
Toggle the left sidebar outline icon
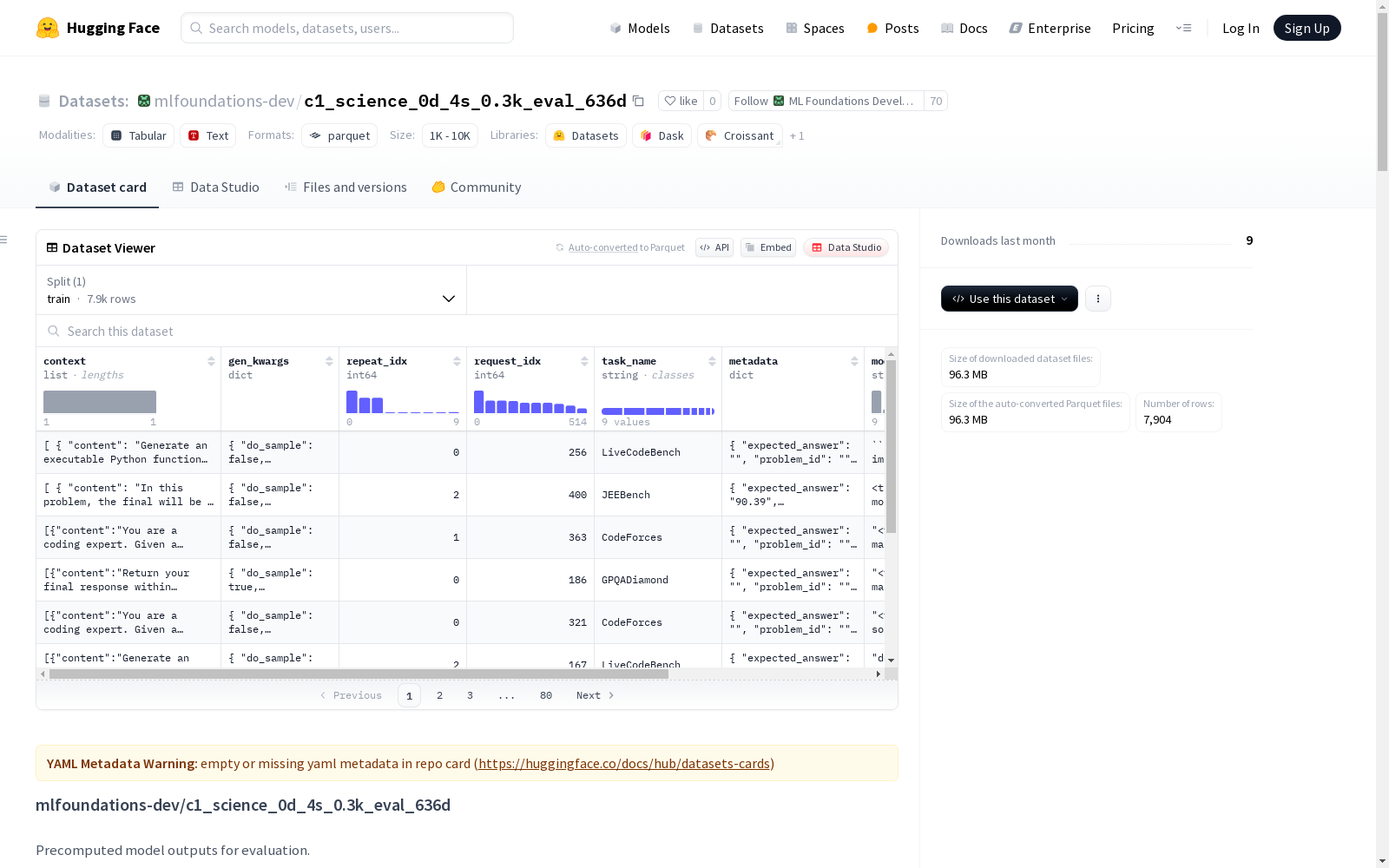pyautogui.click(x=4, y=240)
